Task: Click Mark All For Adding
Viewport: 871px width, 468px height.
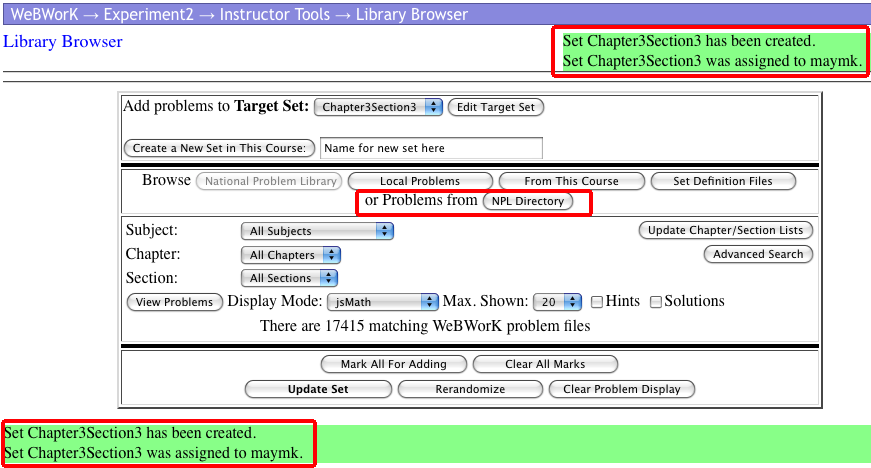Action: coord(394,364)
